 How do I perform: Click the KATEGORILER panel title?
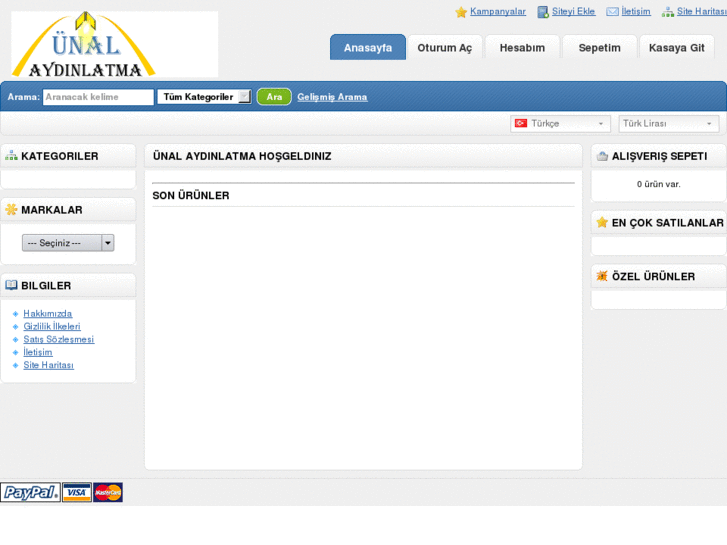tap(60, 156)
